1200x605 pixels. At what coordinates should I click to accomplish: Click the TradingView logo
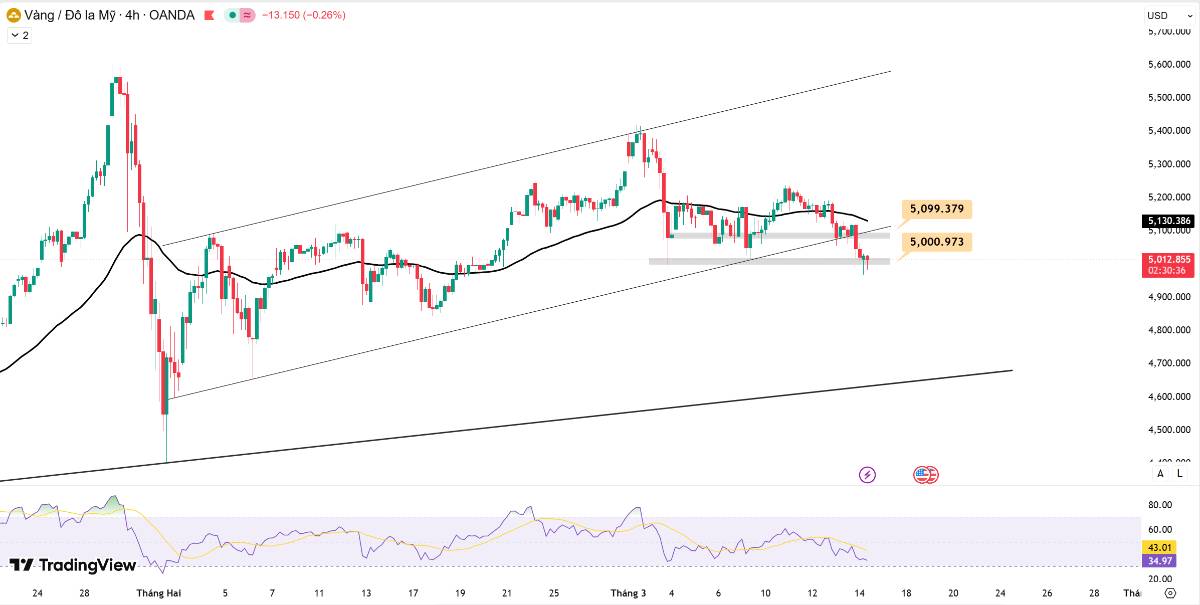72,565
